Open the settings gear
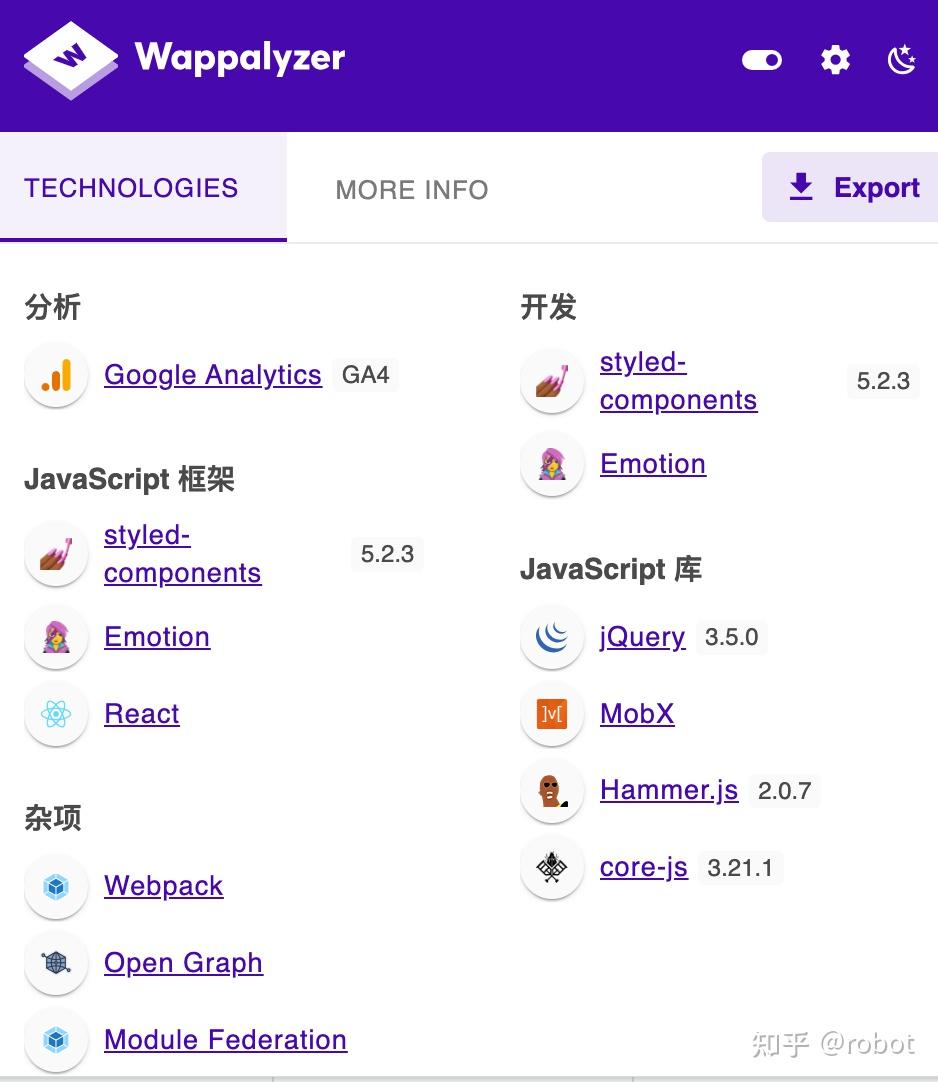Screen dimensions: 938x1082 pos(835,60)
